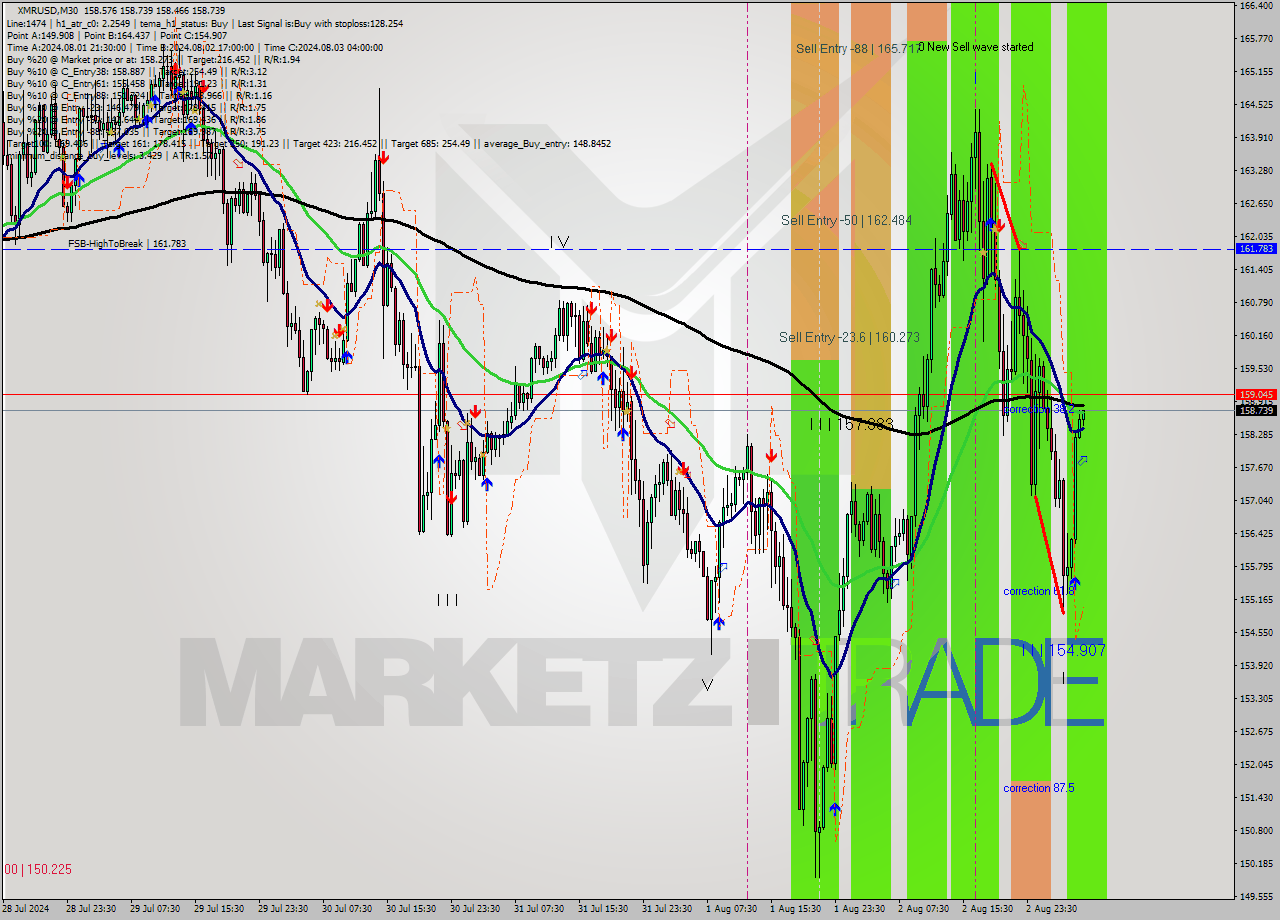Click the '1 Aug 23:30' time label

click(x=859, y=909)
